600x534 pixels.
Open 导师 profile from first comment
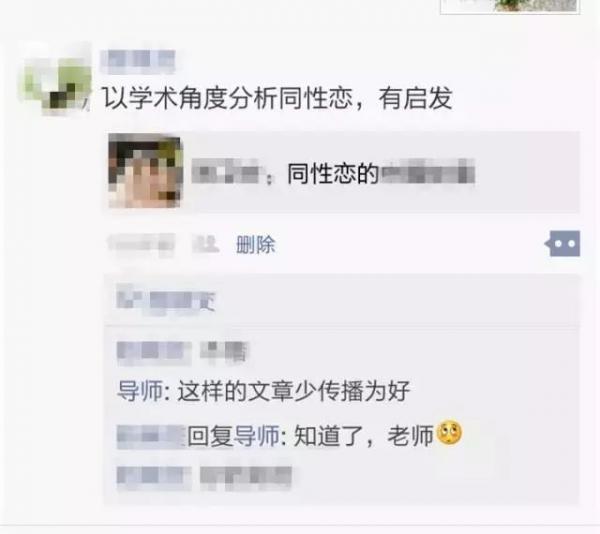tap(140, 391)
